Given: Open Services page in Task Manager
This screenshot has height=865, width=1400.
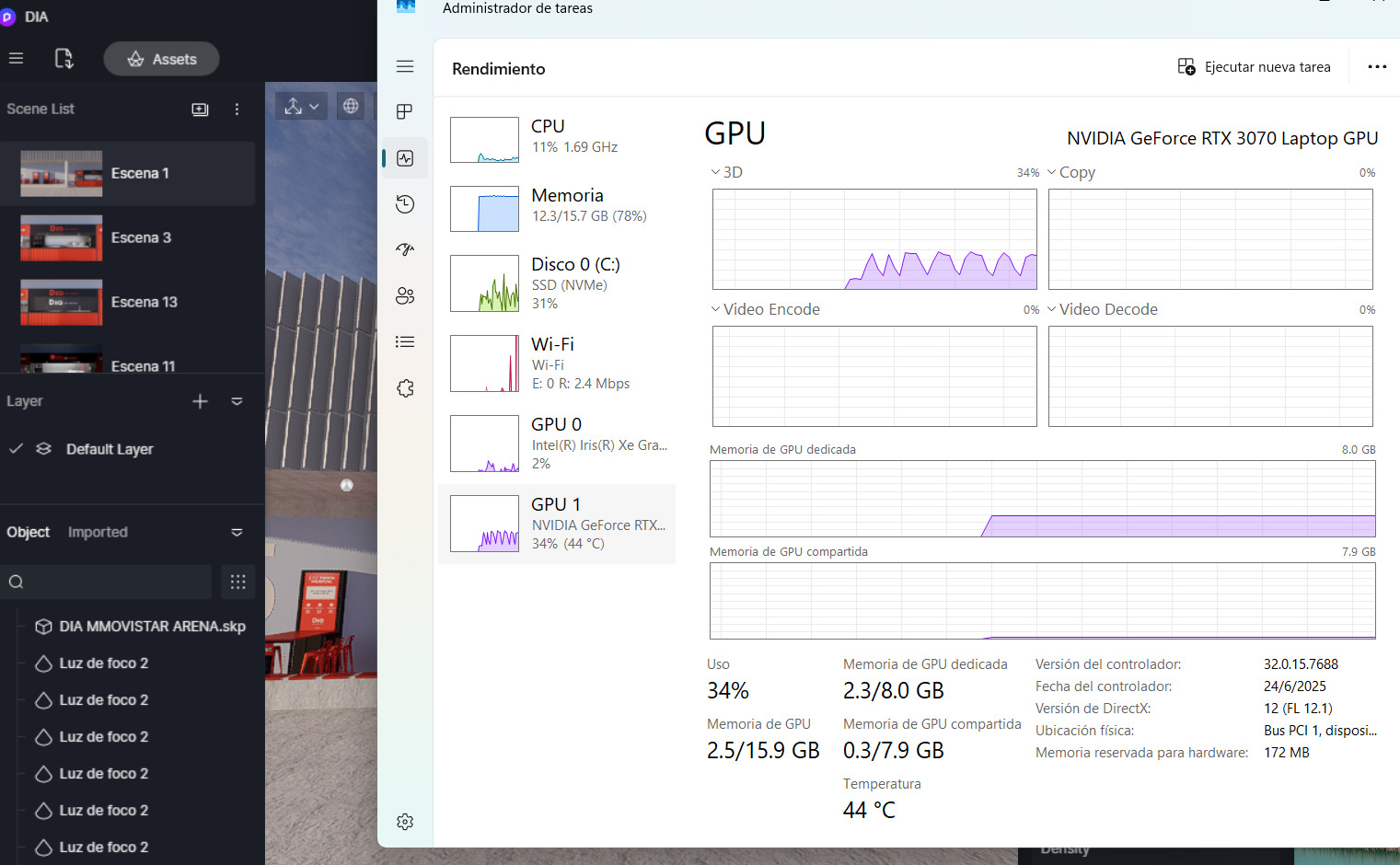Looking at the screenshot, I should [405, 387].
